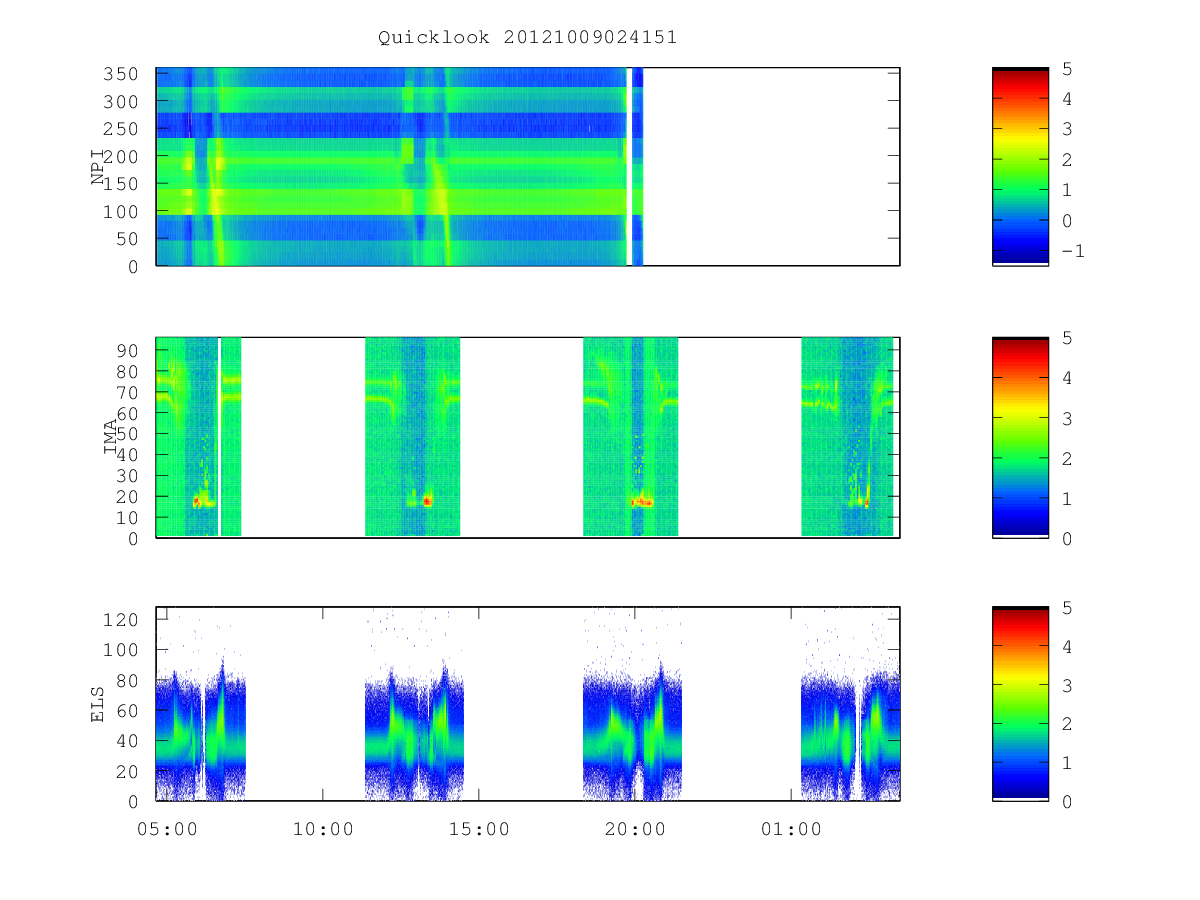Select the ELS axis label

point(98,704)
